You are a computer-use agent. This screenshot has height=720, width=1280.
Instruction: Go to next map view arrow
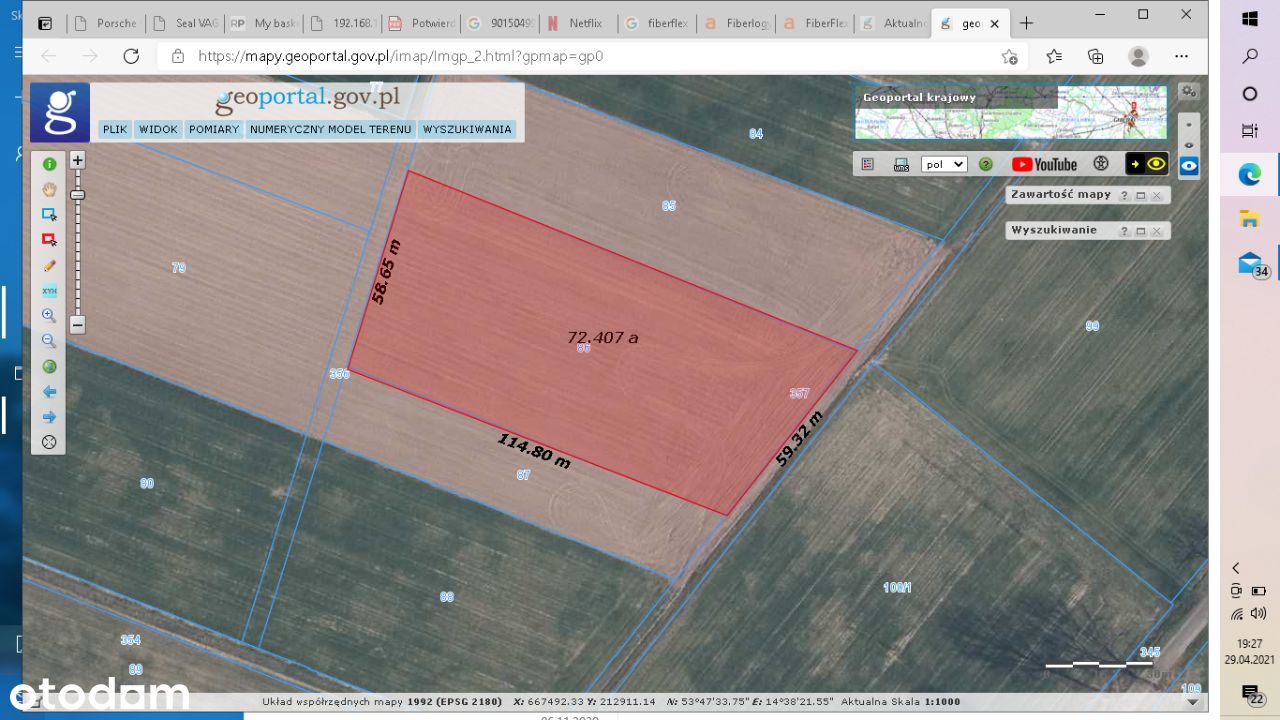click(49, 417)
